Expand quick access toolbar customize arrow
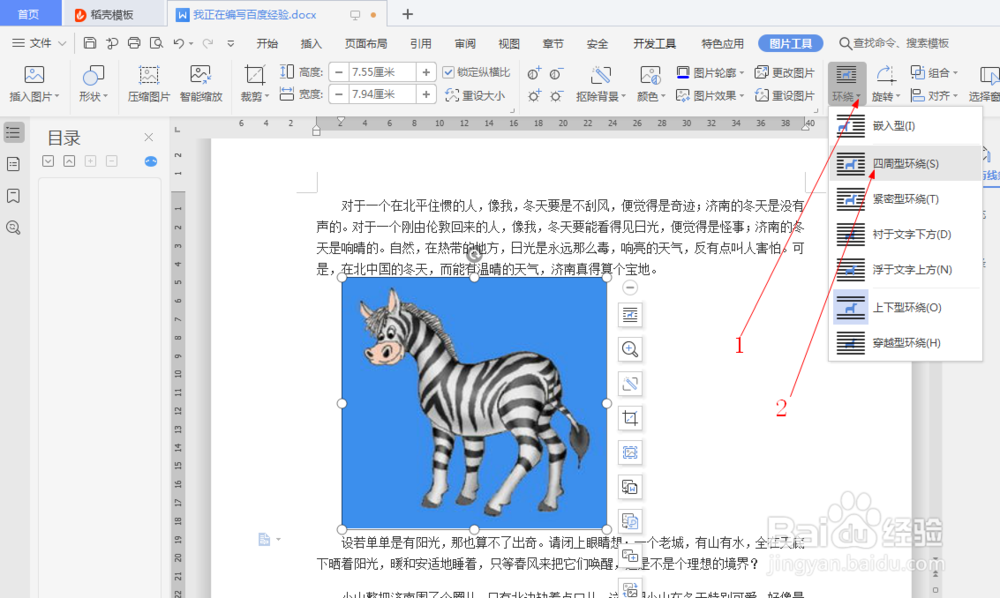 (230, 43)
